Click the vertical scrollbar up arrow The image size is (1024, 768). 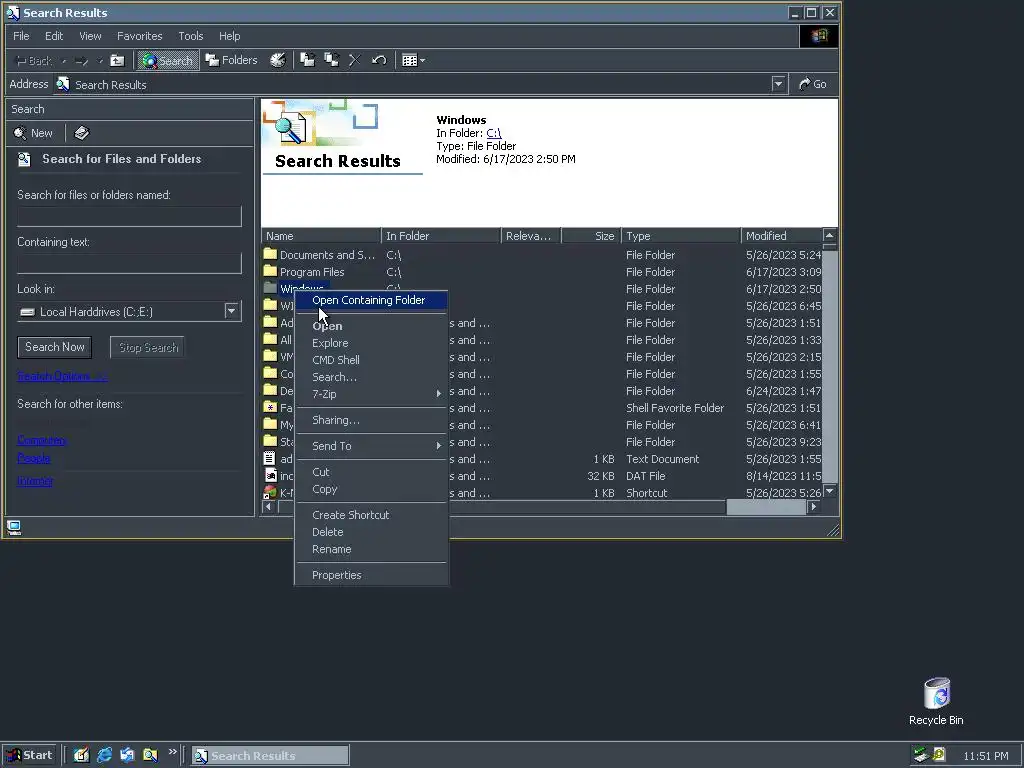coord(829,235)
